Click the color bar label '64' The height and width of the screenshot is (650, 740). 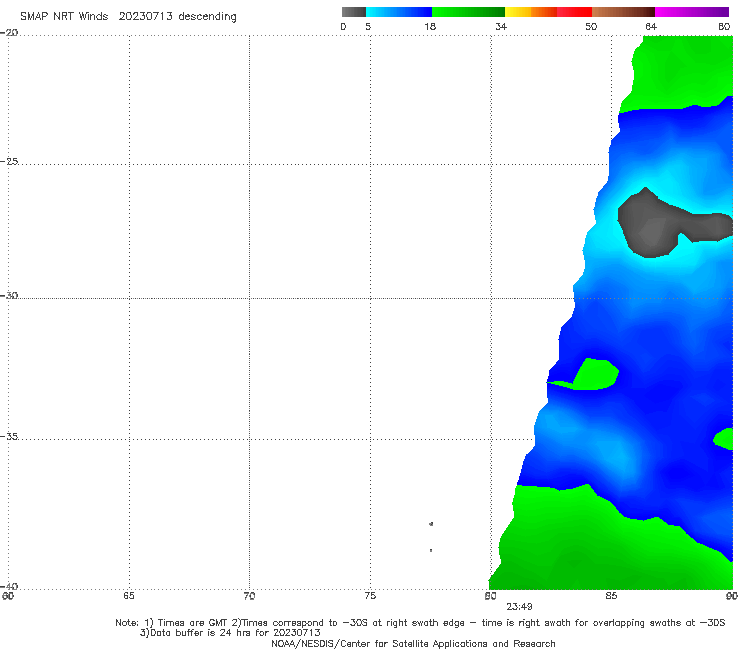tap(651, 26)
